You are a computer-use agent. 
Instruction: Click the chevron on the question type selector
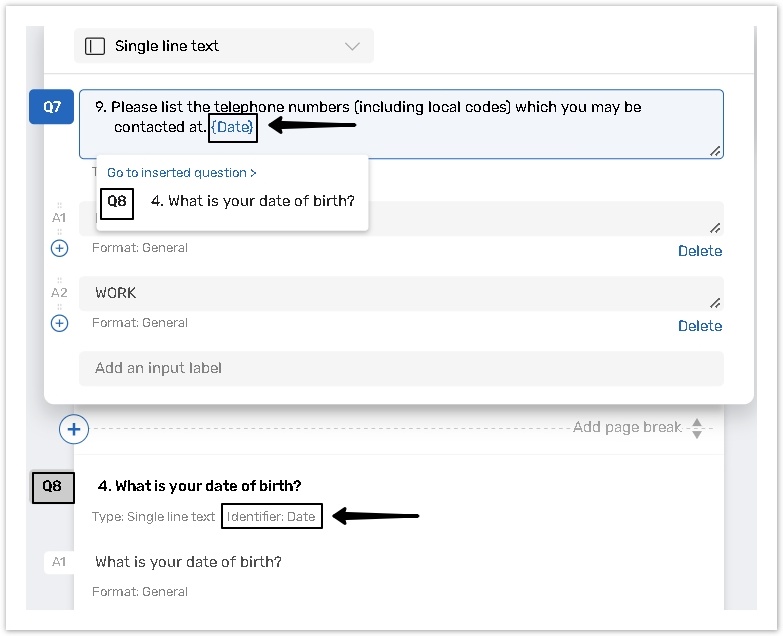351,46
